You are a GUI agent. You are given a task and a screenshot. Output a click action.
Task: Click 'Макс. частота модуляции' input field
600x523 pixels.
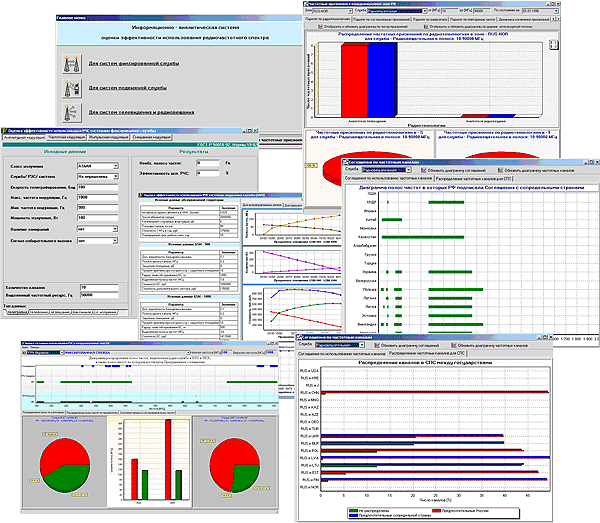tap(98, 197)
